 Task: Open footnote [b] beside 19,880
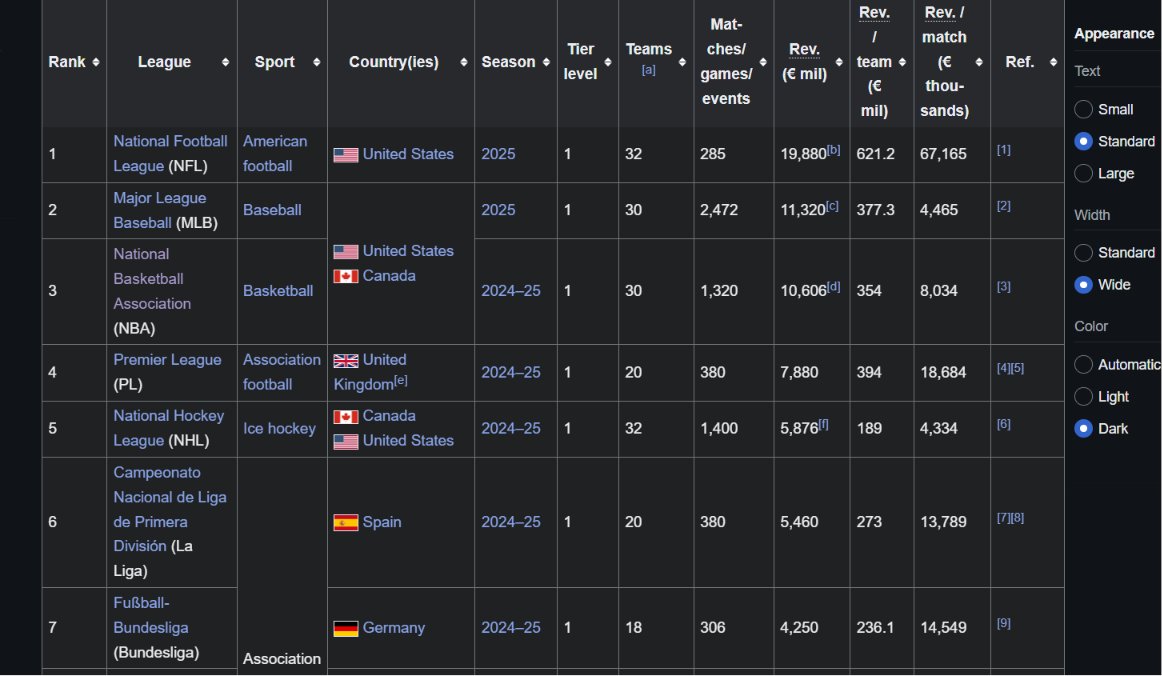(834, 150)
